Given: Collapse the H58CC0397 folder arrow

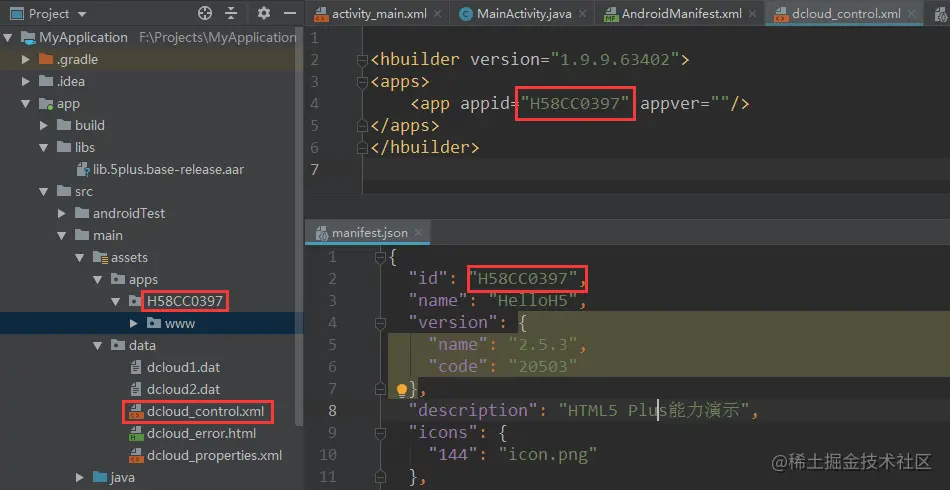Looking at the screenshot, I should [116, 301].
